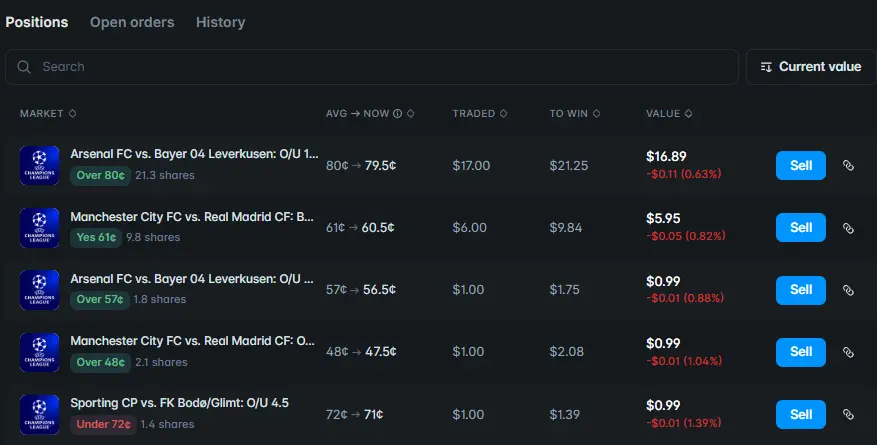
Task: Sell the Sporting CP Under 72¢ position
Action: click(800, 414)
